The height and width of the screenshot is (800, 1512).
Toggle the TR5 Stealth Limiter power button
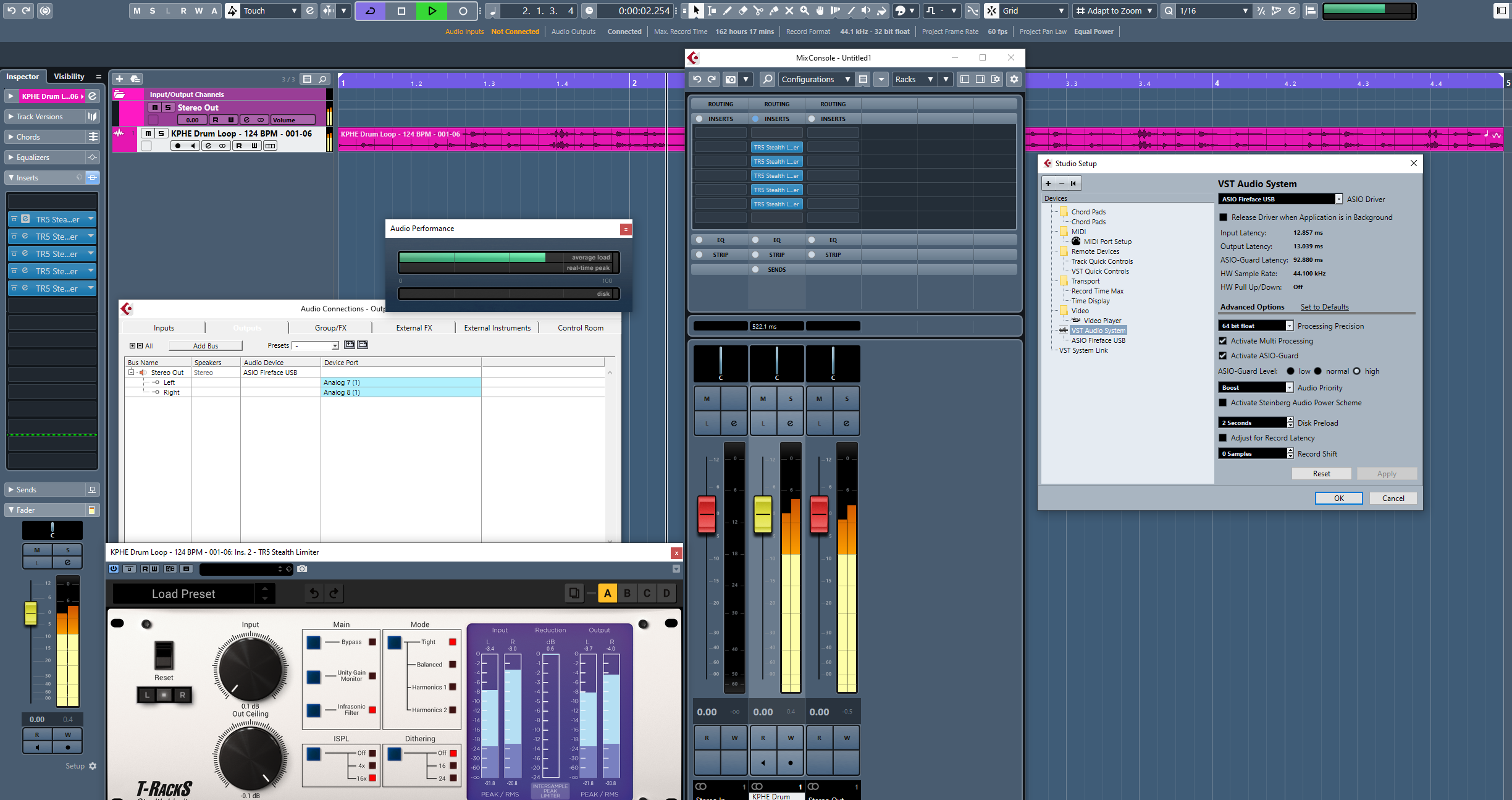coord(114,568)
